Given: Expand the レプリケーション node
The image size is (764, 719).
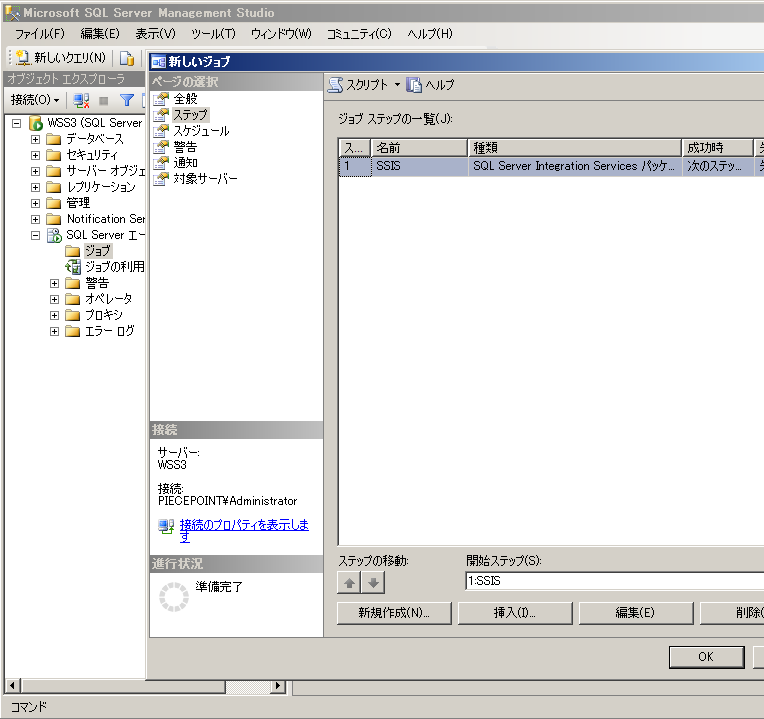Looking at the screenshot, I should click(x=35, y=188).
